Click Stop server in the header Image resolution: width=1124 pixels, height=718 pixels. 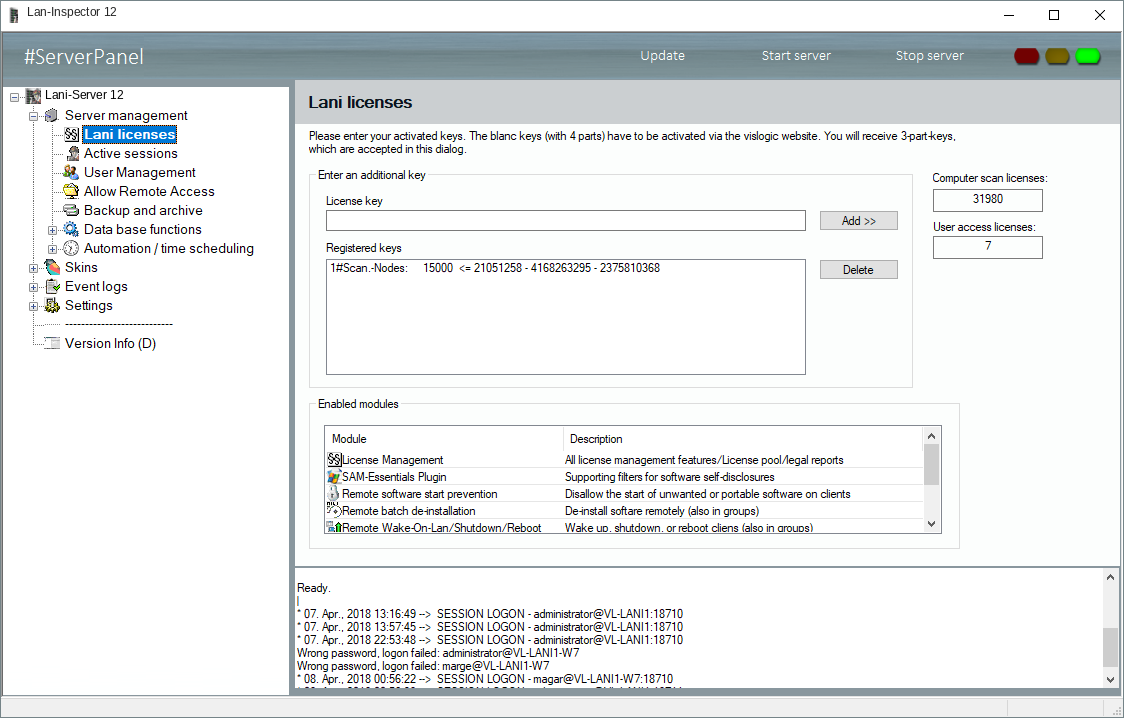point(929,56)
